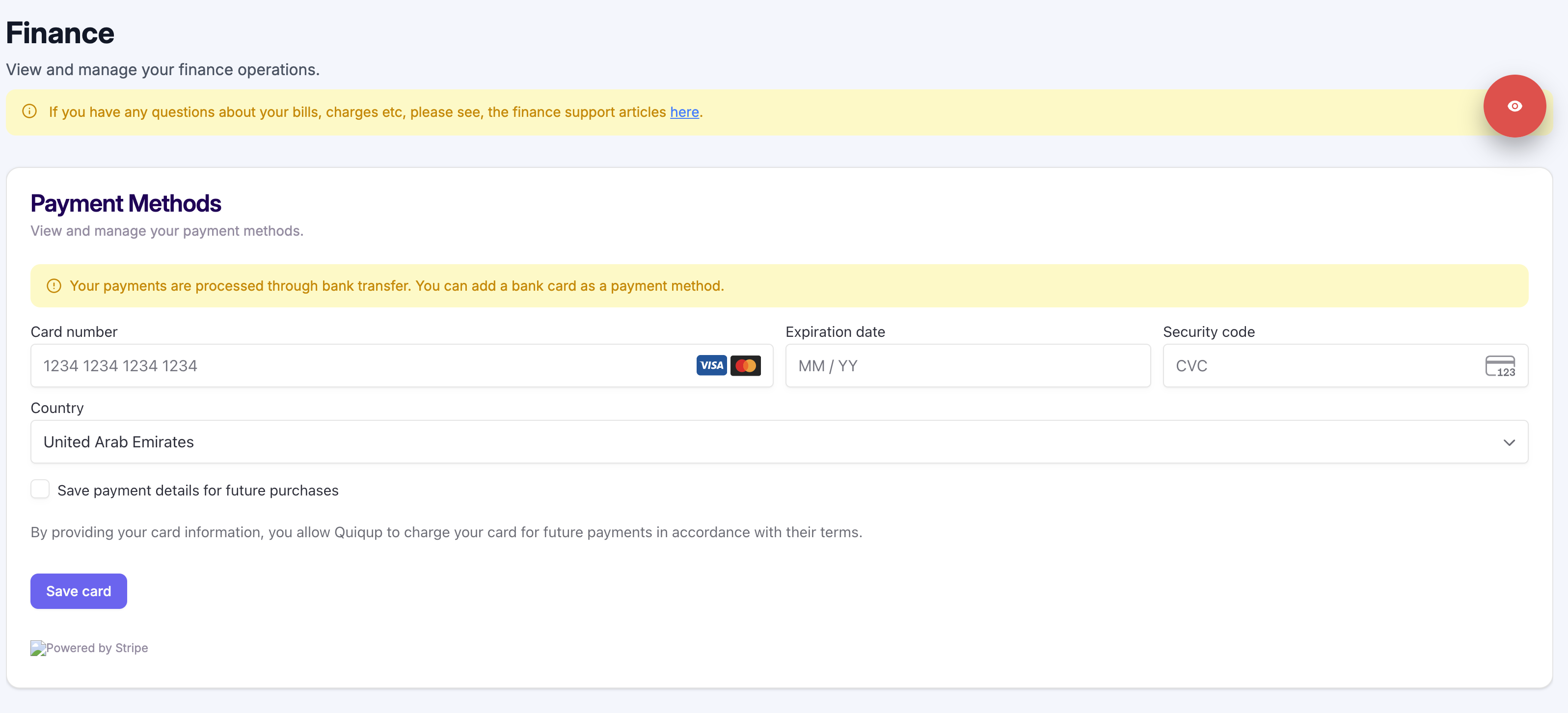Open finance support articles 'here' link

tap(684, 112)
